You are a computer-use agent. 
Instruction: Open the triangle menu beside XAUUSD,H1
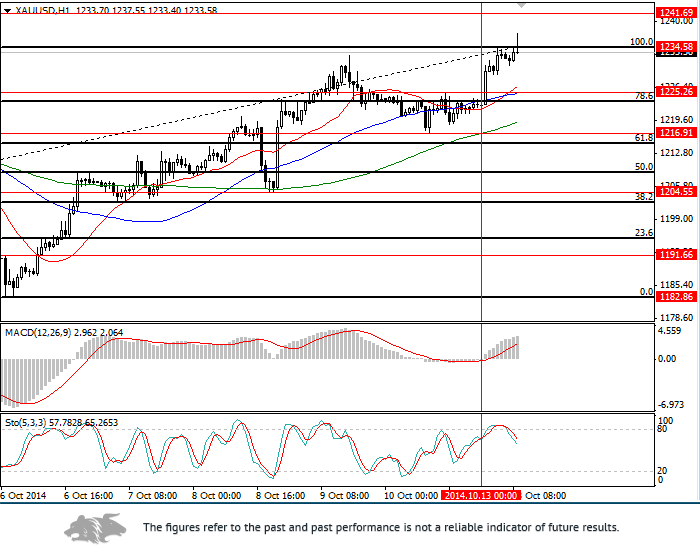click(7, 11)
